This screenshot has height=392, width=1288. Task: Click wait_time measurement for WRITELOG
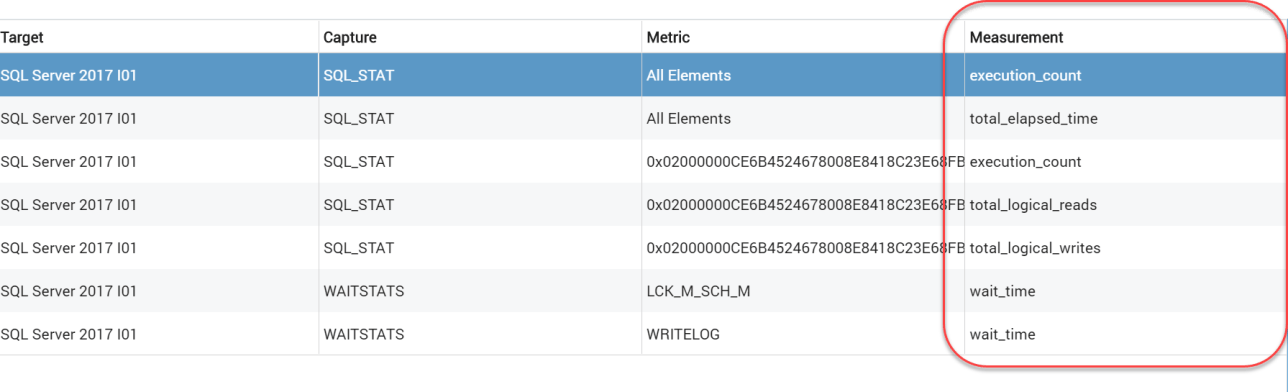[1002, 334]
